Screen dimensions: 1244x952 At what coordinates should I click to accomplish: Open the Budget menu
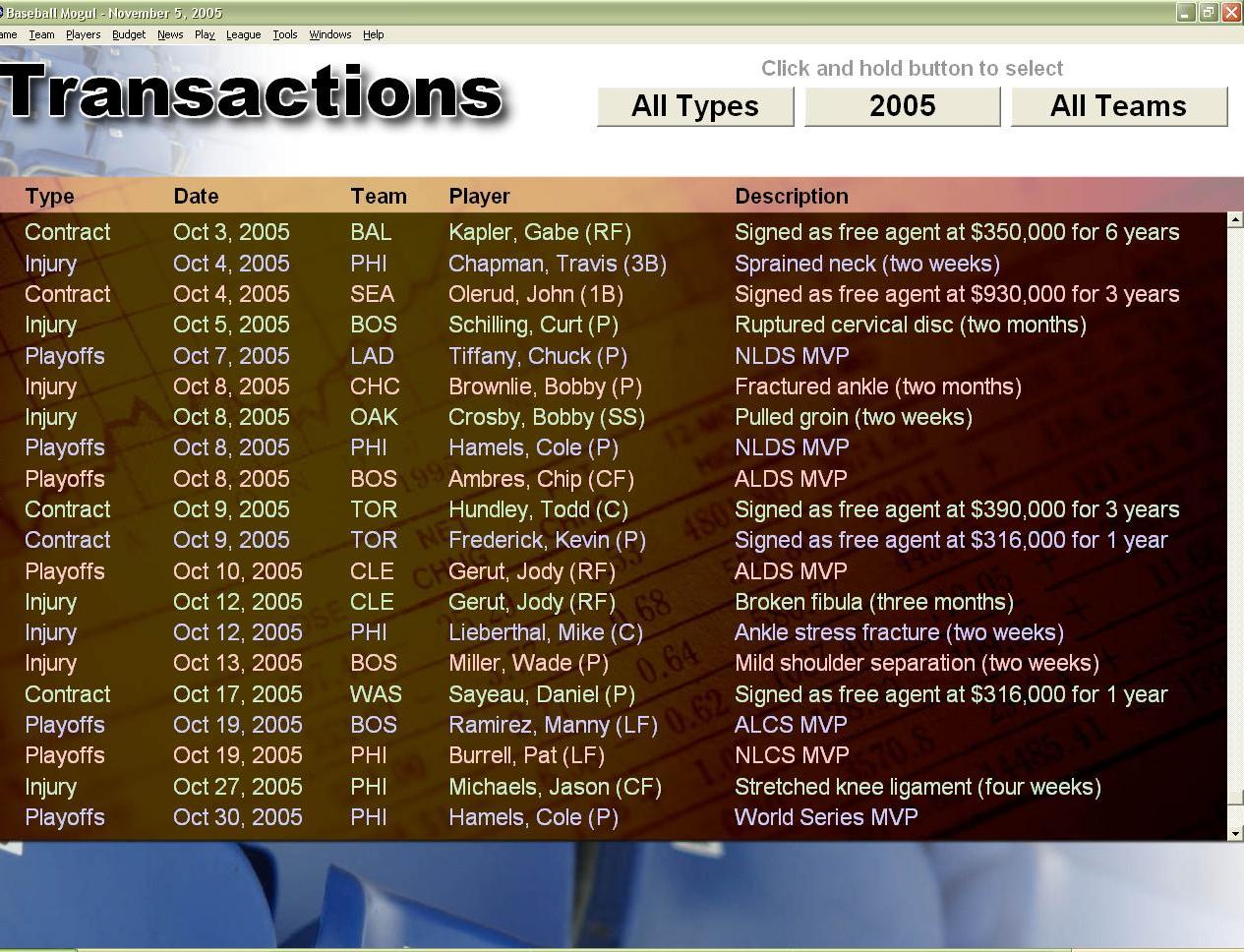[129, 34]
